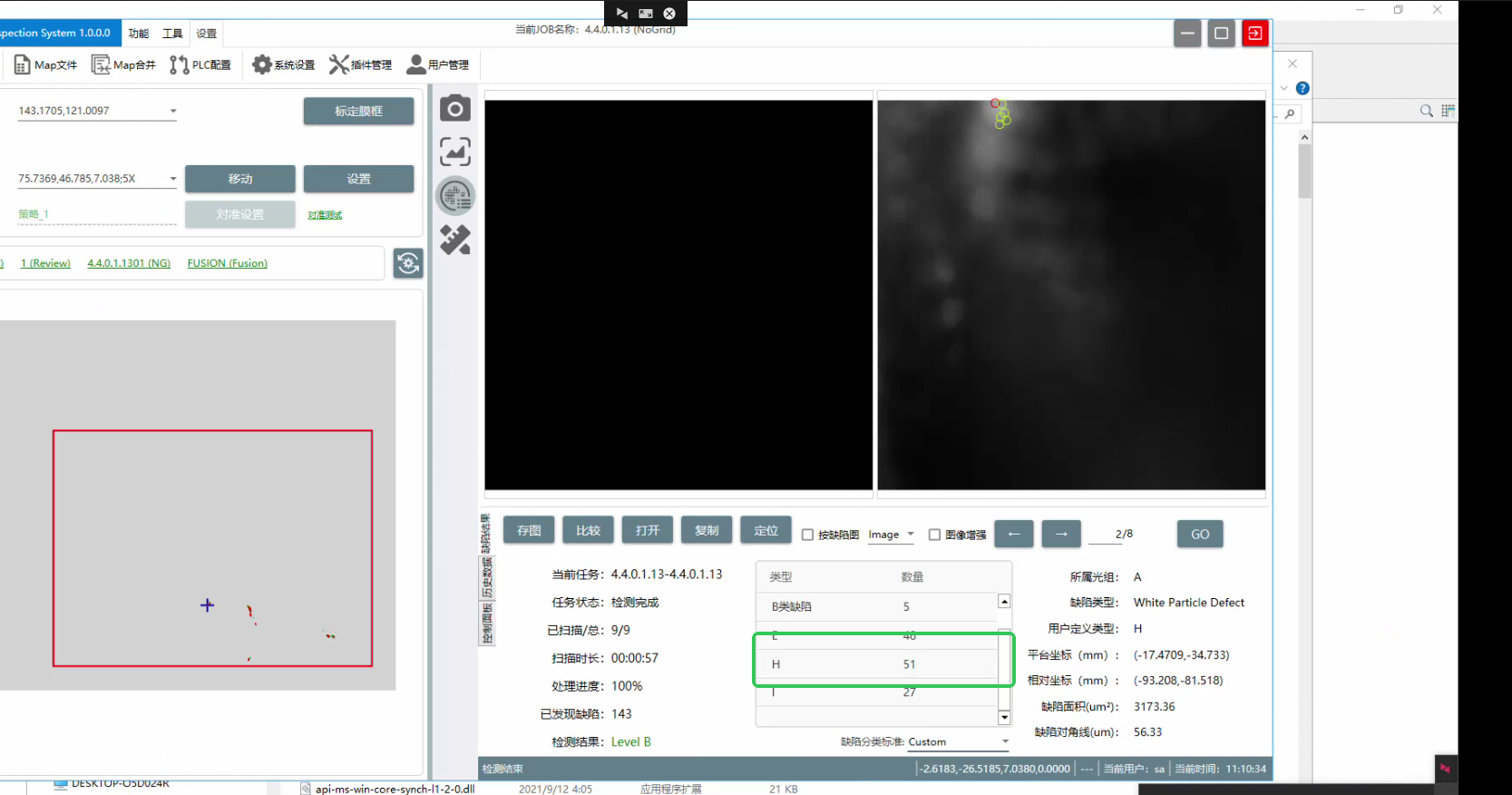
Task: Open the FUSION (Fusion) link
Action: tap(228, 263)
